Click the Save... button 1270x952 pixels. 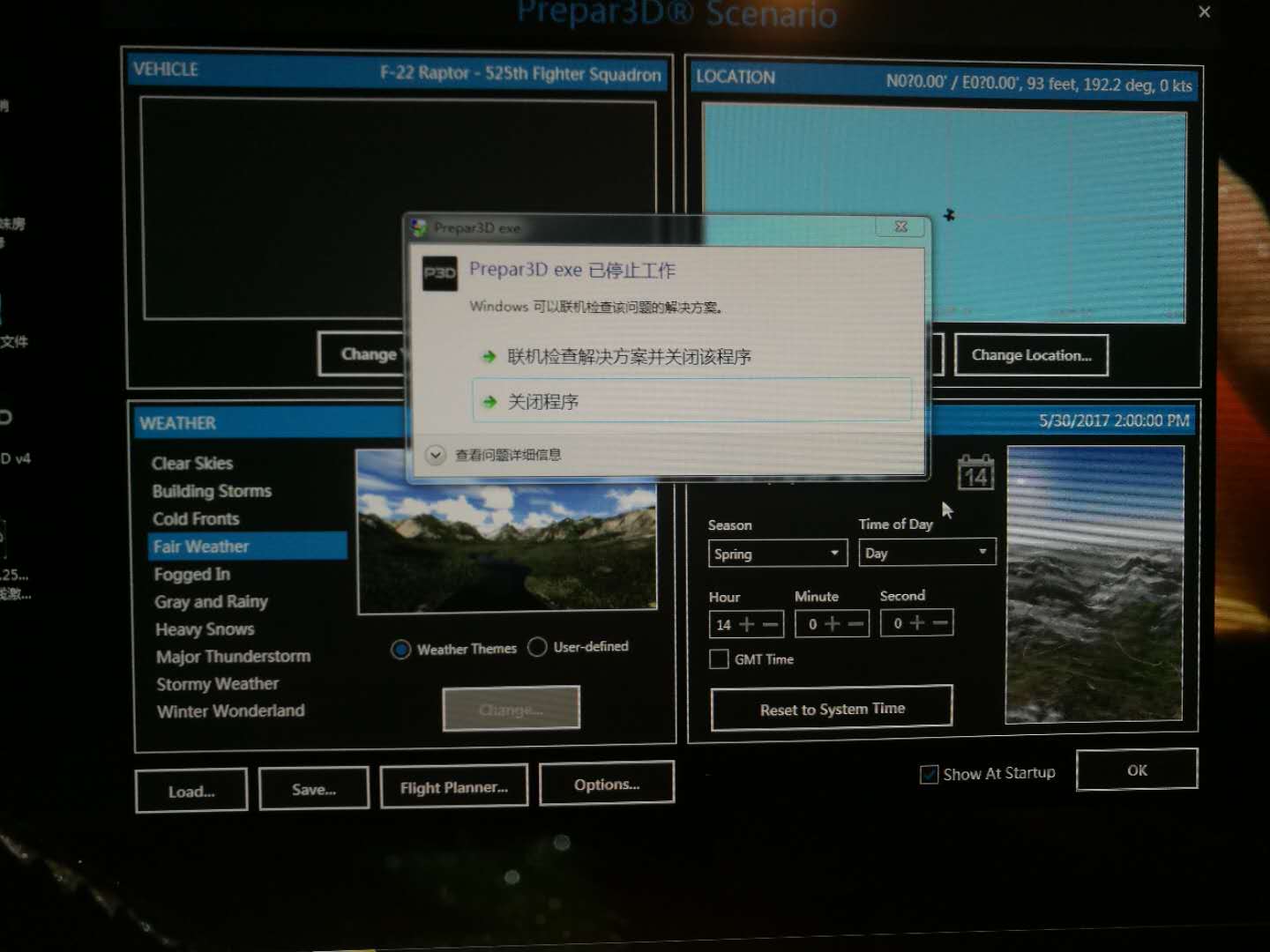pyautogui.click(x=314, y=789)
